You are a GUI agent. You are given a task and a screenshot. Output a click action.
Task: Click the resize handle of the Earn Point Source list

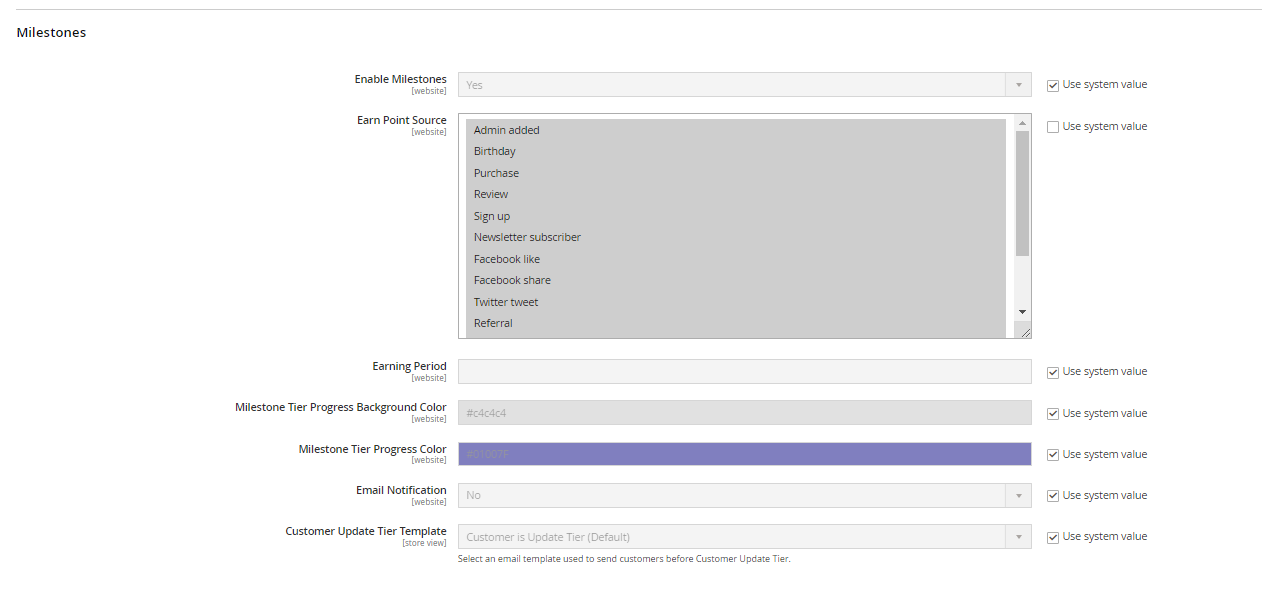point(1025,332)
